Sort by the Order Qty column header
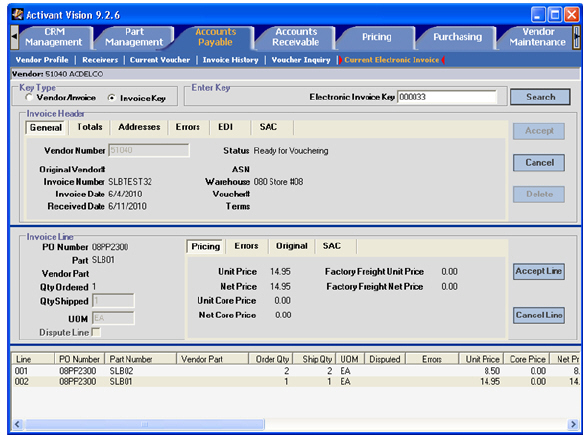The width and height of the screenshot is (587, 444). (271, 359)
